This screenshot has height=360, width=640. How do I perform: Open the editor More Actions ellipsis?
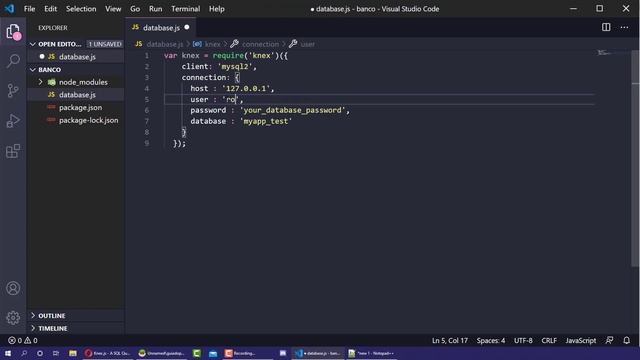tap(624, 27)
